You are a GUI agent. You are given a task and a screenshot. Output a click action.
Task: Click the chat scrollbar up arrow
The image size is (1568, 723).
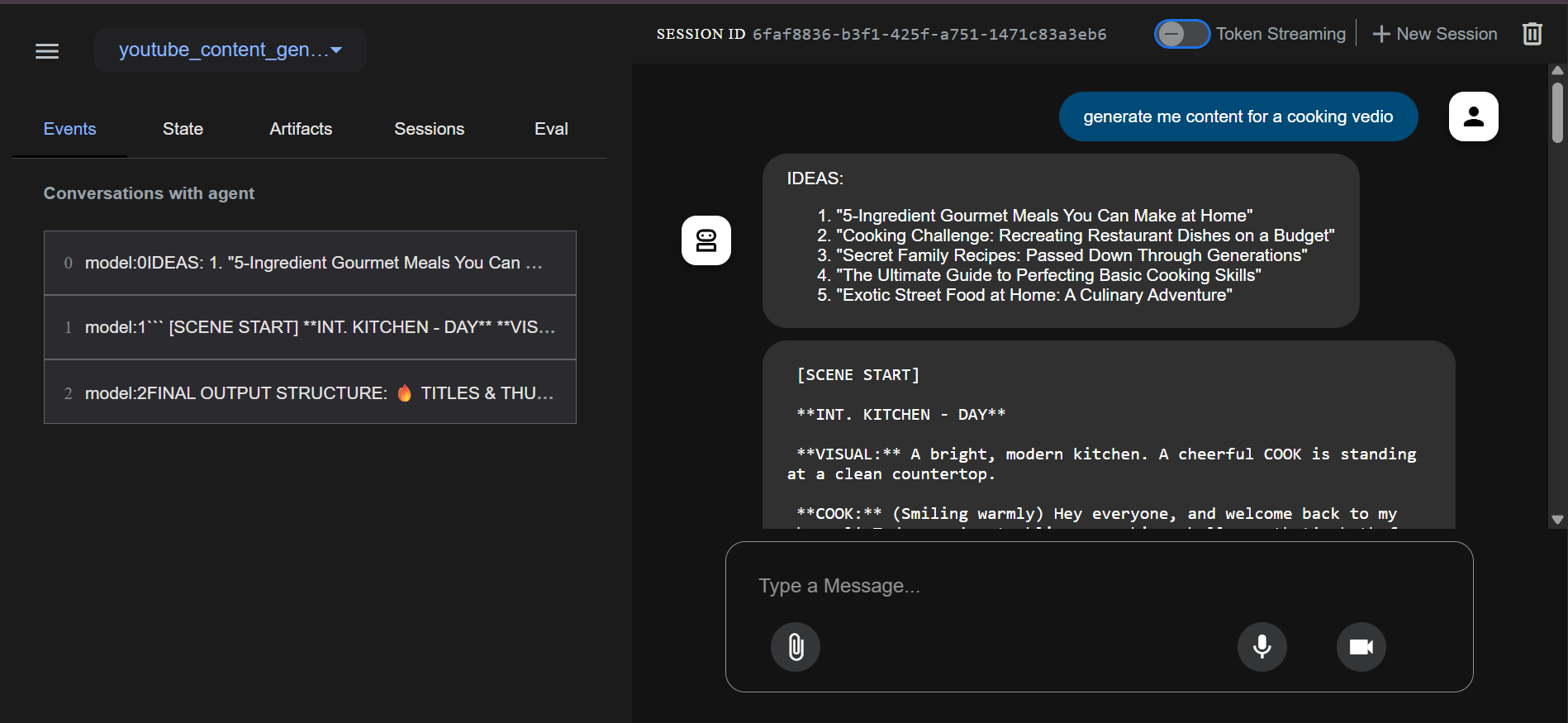click(1557, 71)
